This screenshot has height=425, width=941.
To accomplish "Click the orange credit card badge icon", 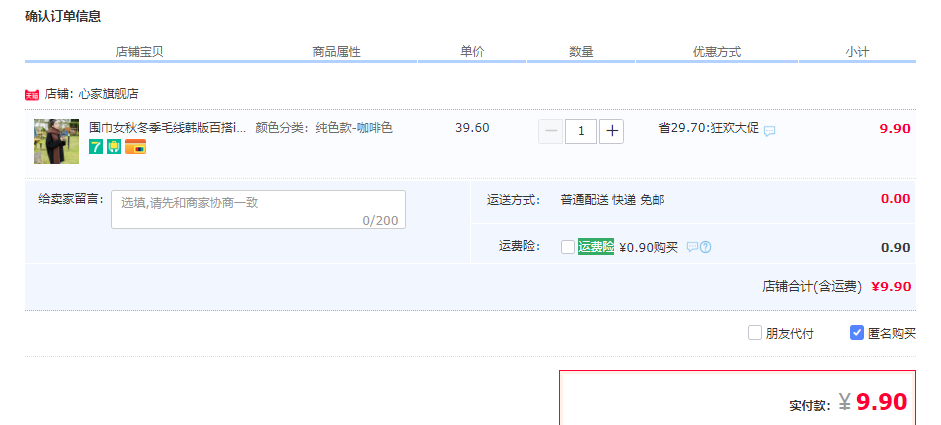I will (135, 146).
